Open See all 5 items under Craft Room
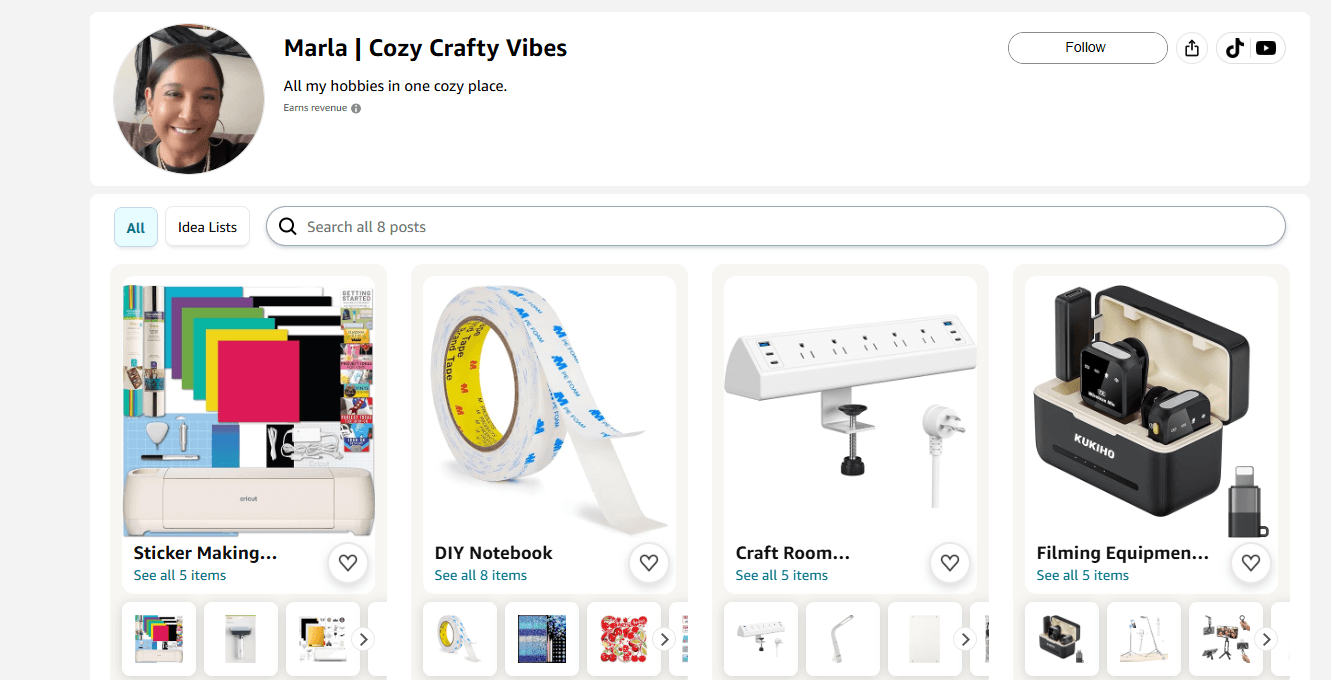1331x680 pixels. (781, 575)
